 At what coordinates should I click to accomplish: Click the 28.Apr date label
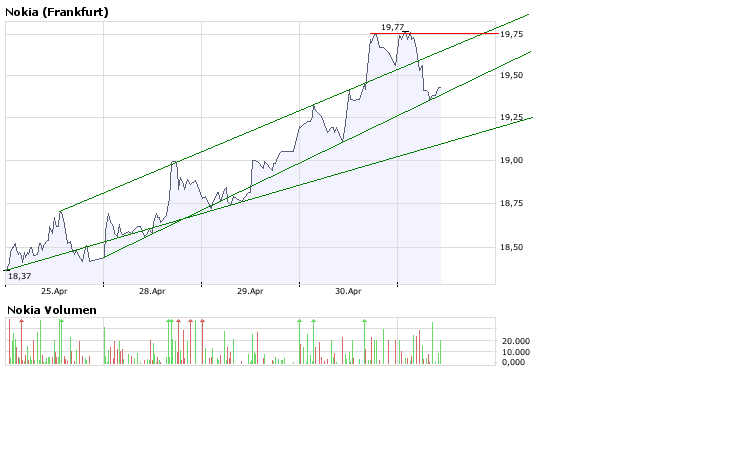[x=152, y=291]
